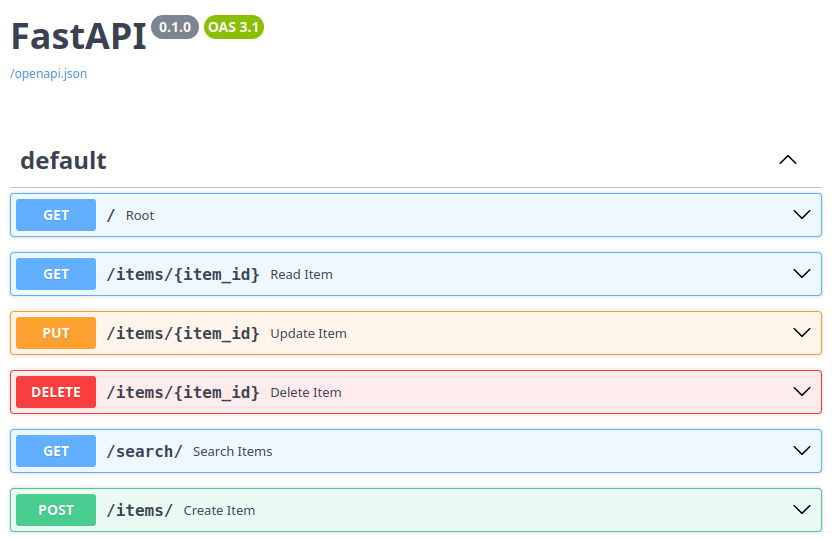Click the DELETE method badge

click(x=56, y=392)
